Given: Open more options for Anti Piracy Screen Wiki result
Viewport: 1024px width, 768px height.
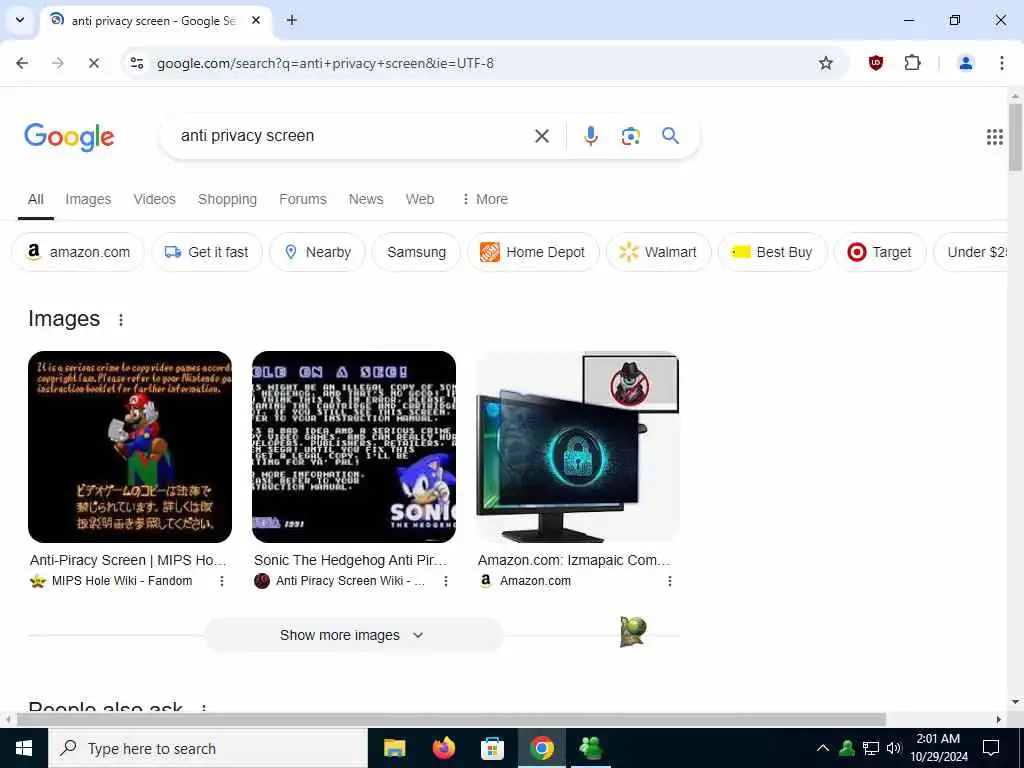Looking at the screenshot, I should pyautogui.click(x=445, y=581).
